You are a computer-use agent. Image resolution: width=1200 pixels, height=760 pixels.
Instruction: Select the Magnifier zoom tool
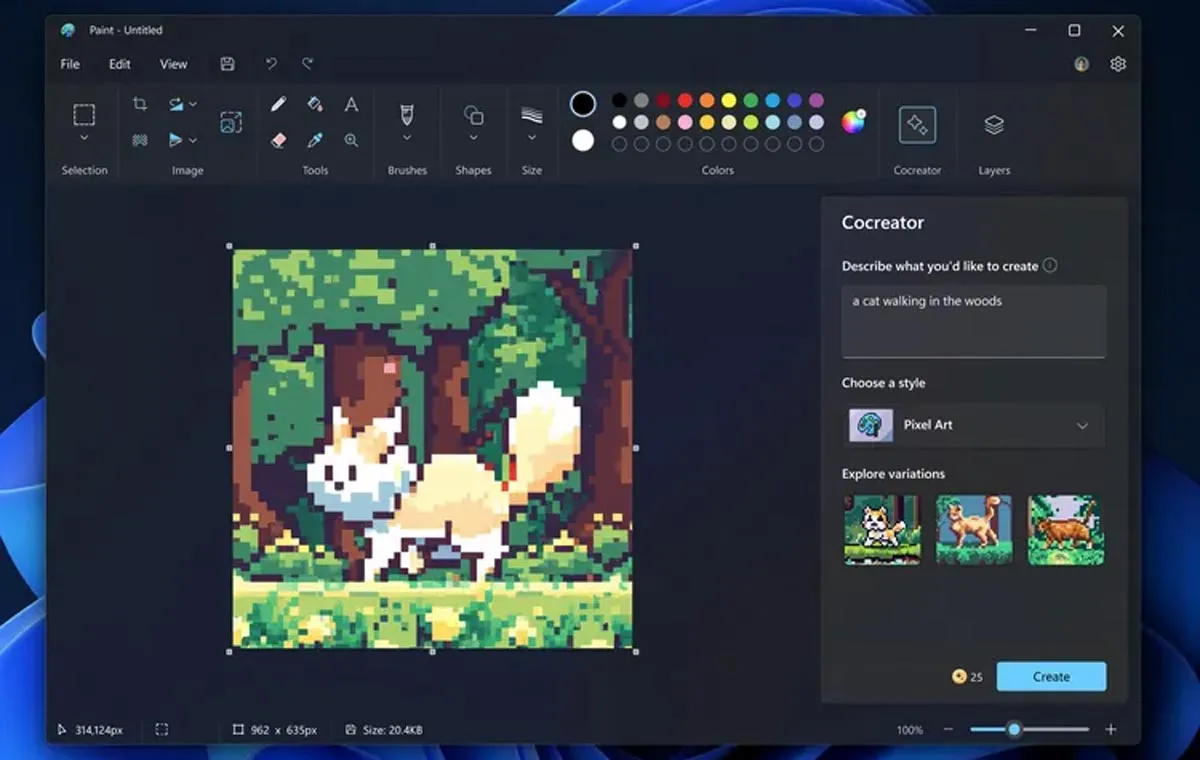(351, 140)
